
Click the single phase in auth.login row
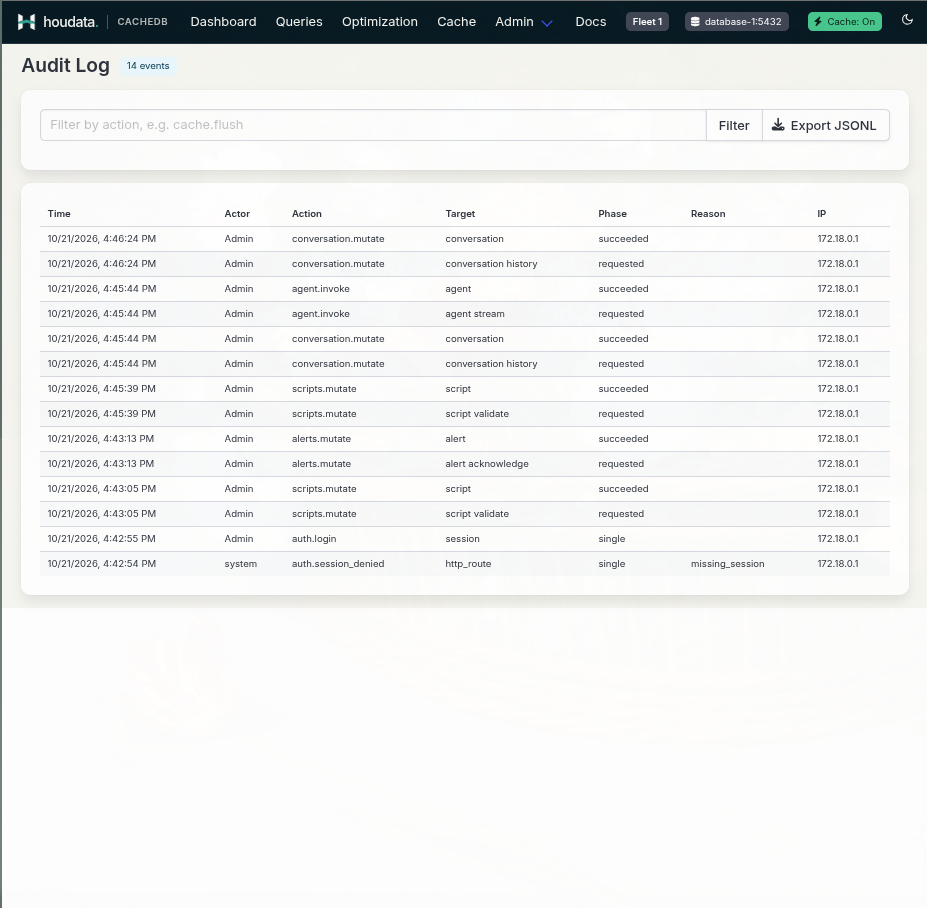[611, 539]
